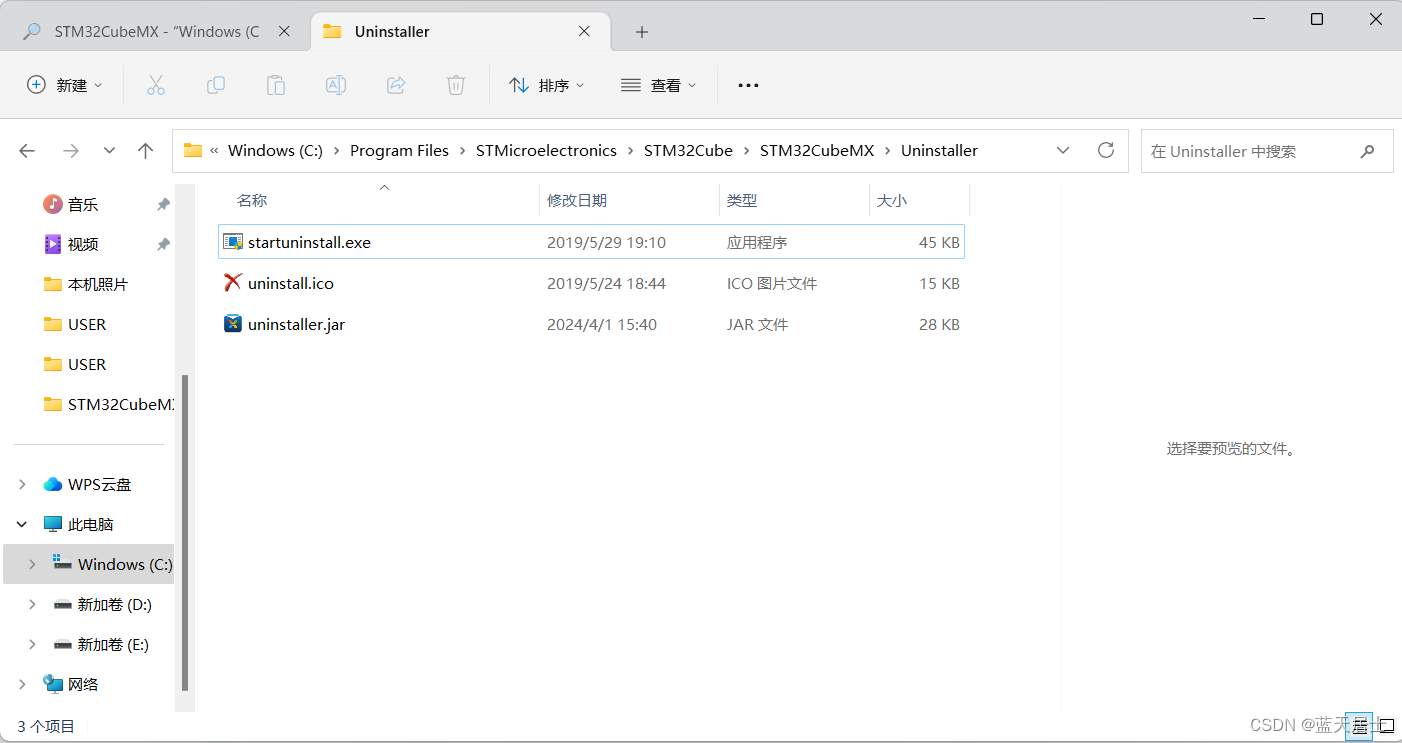
Task: Click the Share icon in toolbar
Action: pyautogui.click(x=396, y=85)
